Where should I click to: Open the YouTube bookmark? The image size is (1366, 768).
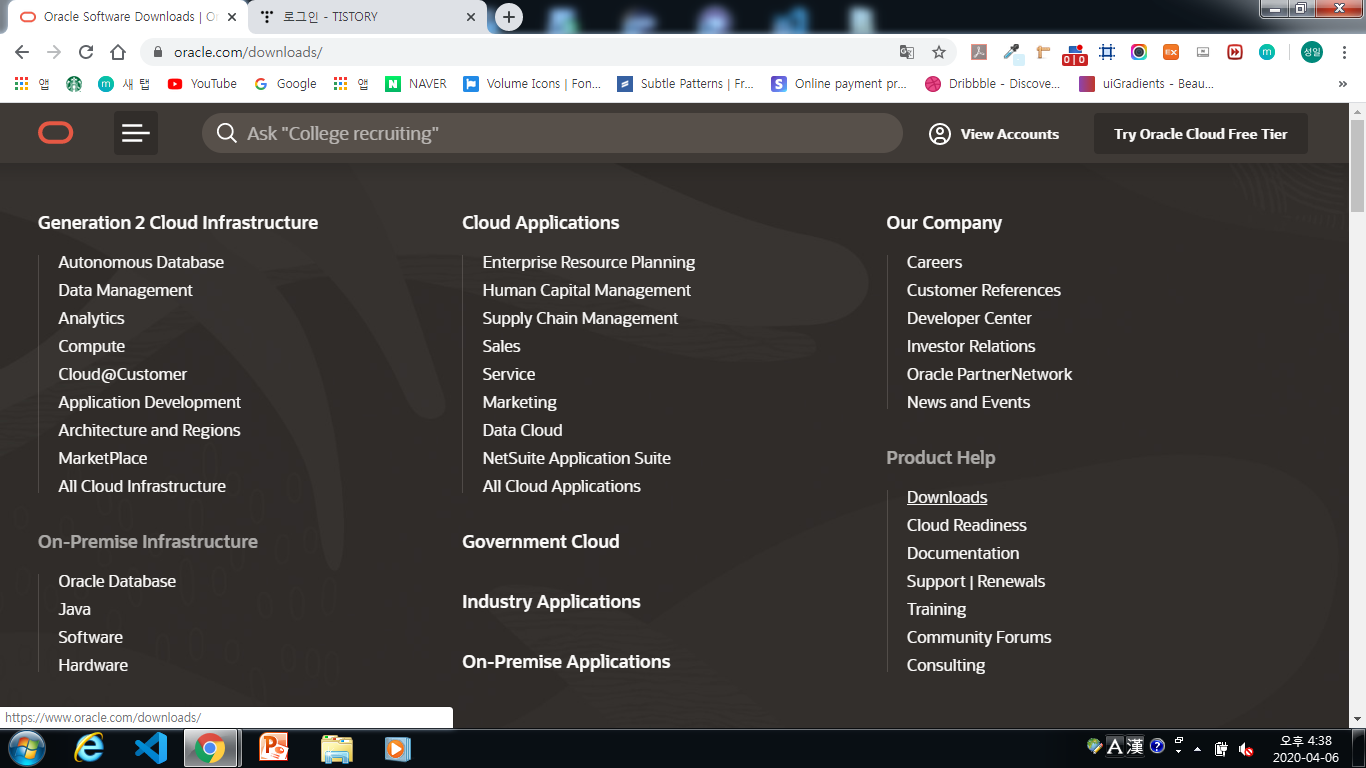pos(202,84)
